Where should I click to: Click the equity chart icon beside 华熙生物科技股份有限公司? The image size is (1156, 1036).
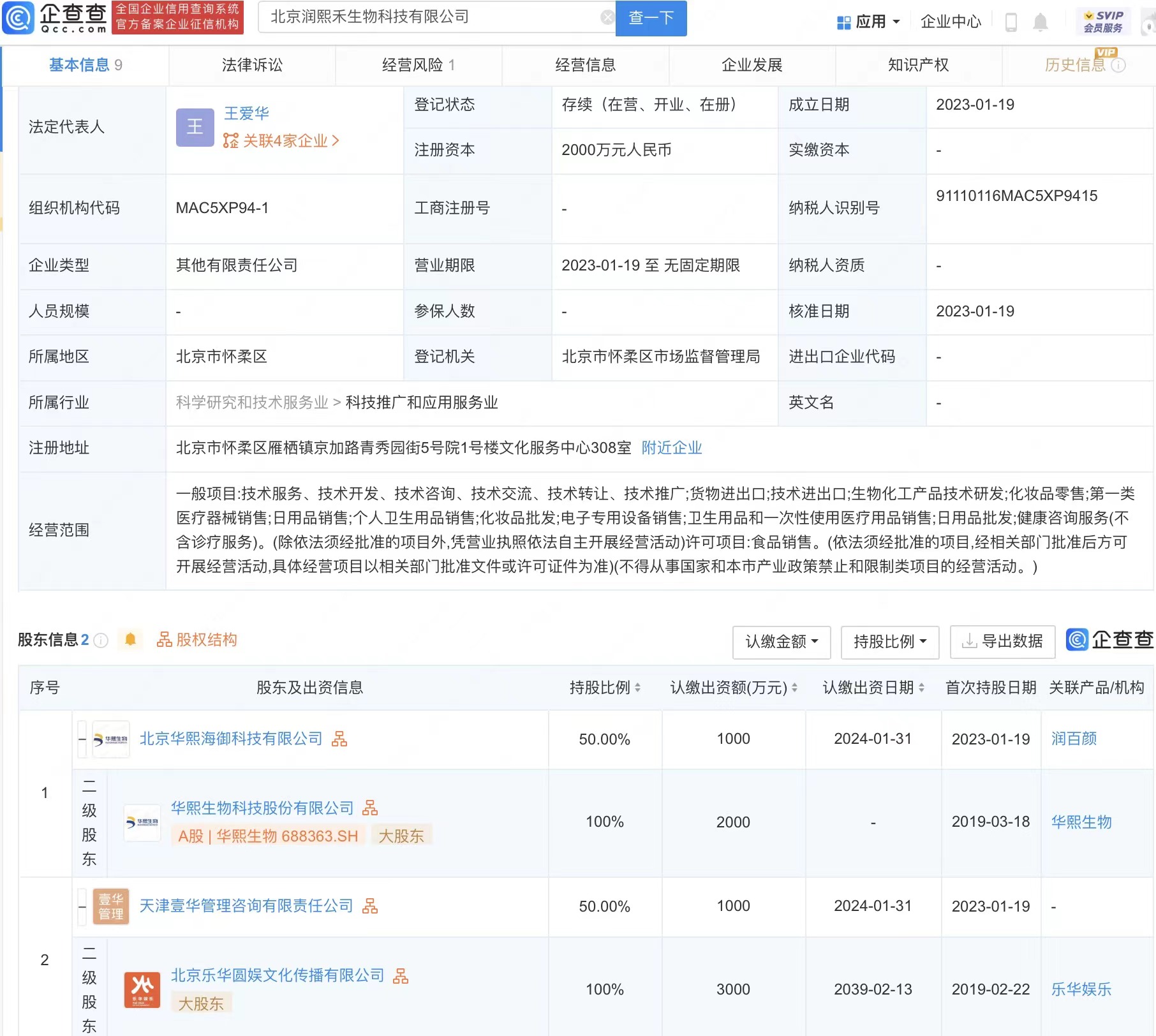pos(373,808)
